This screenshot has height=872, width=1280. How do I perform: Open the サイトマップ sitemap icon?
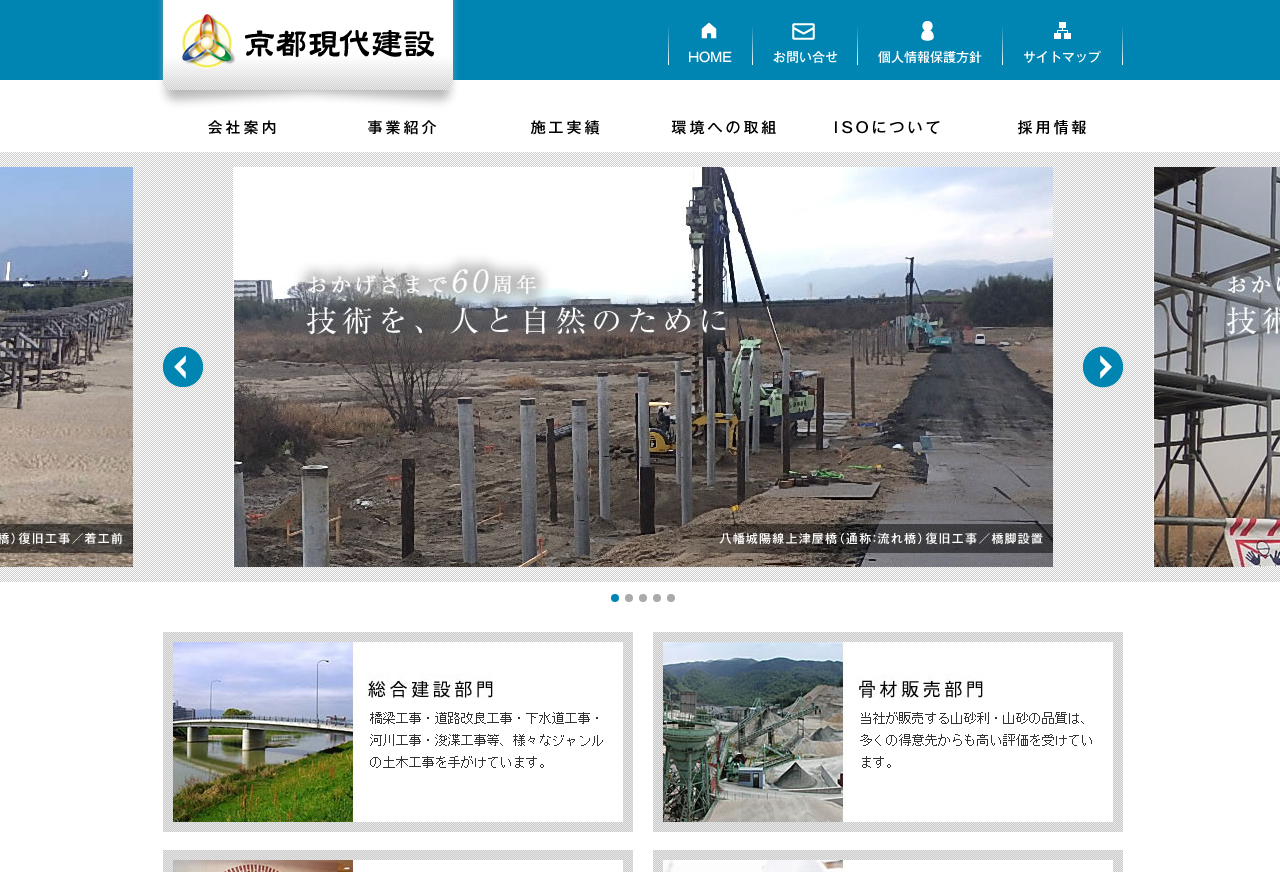[1062, 31]
